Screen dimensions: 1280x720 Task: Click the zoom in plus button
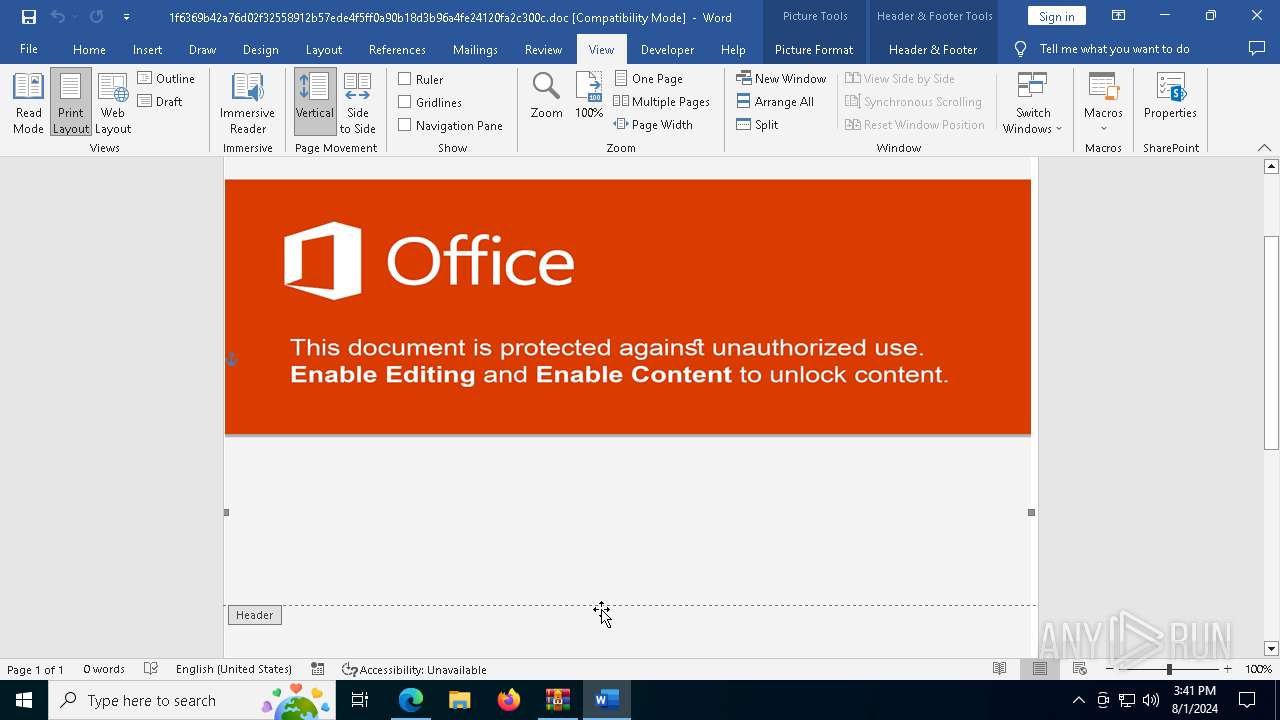1227,669
